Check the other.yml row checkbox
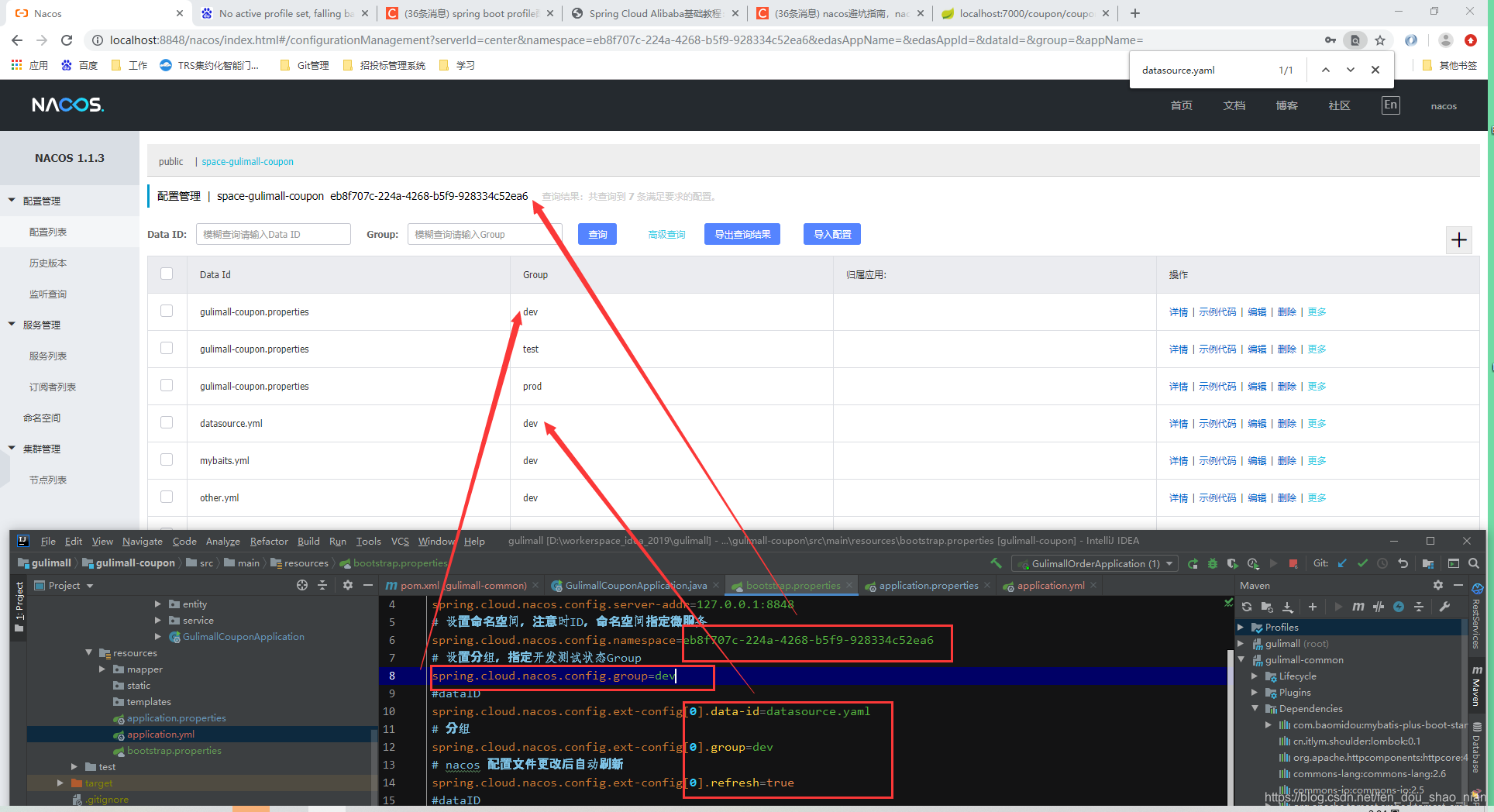This screenshot has height=812, width=1494. click(167, 497)
